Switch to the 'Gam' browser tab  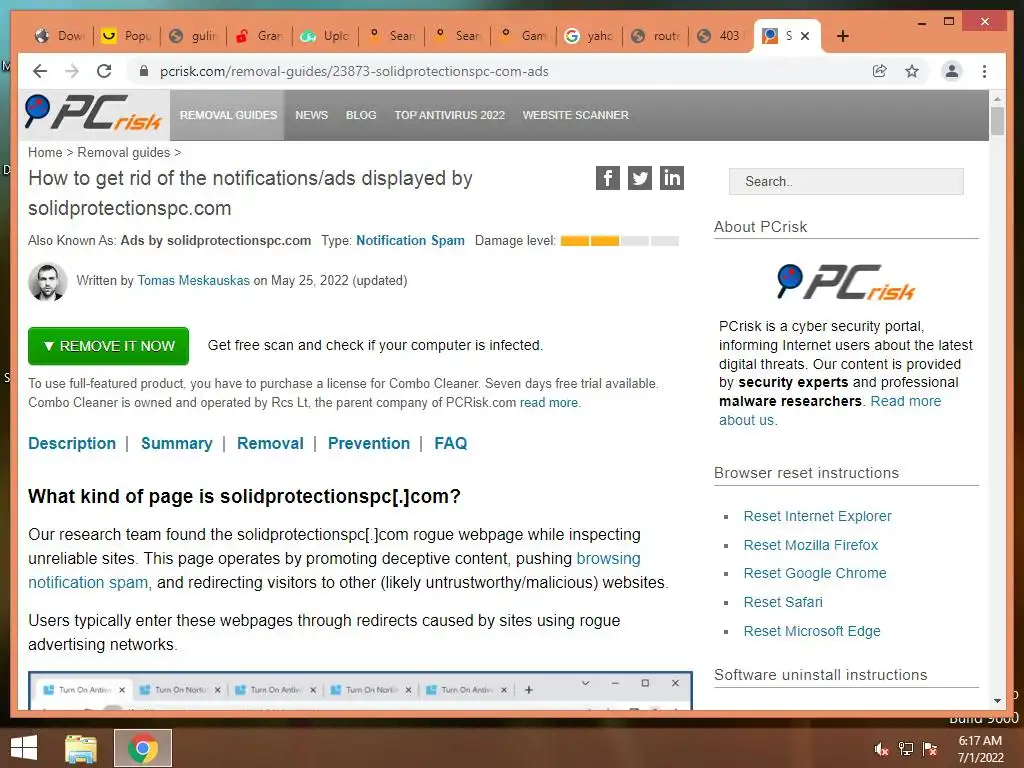pos(524,36)
